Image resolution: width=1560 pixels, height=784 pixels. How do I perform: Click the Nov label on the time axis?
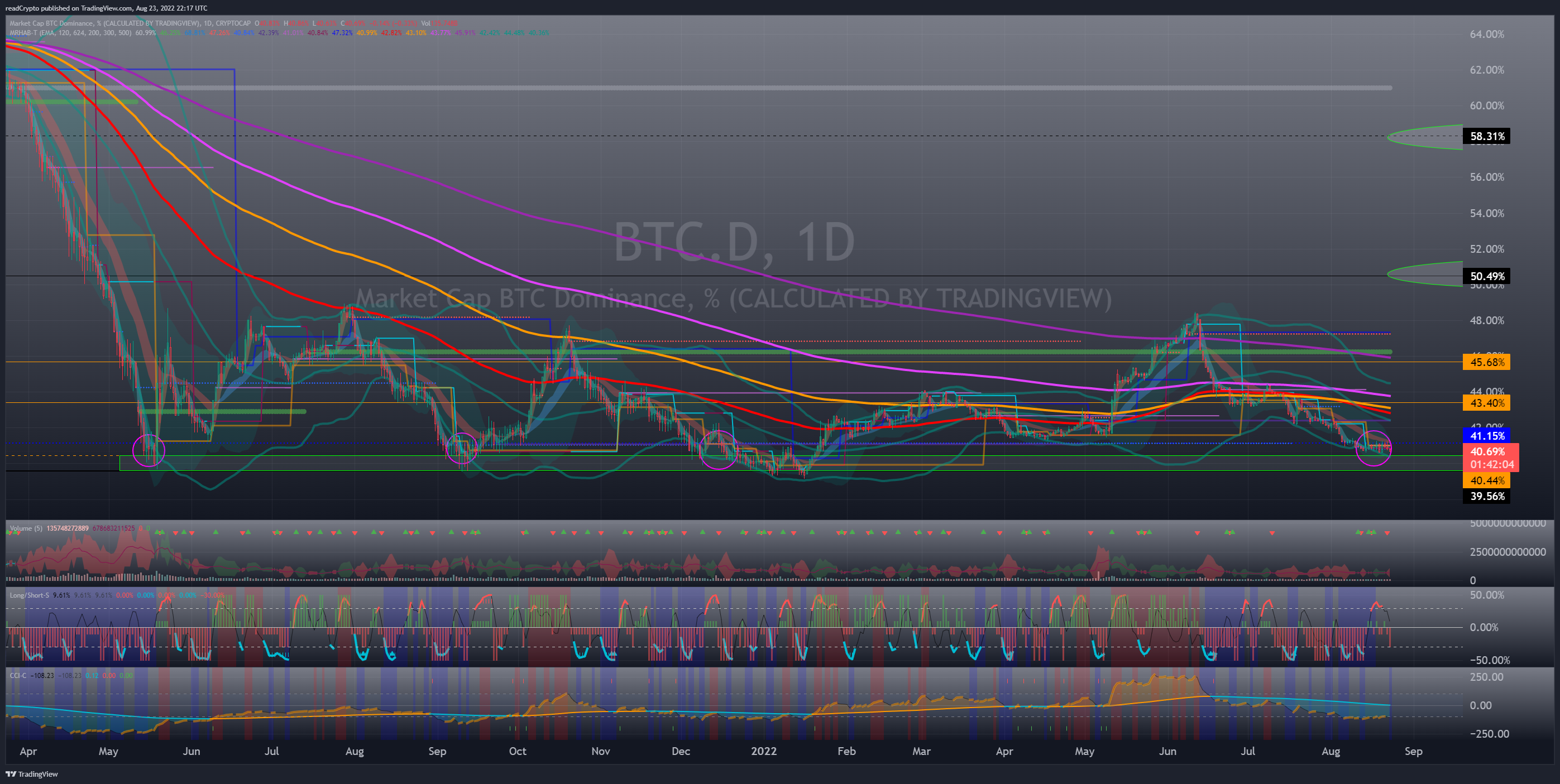600,751
